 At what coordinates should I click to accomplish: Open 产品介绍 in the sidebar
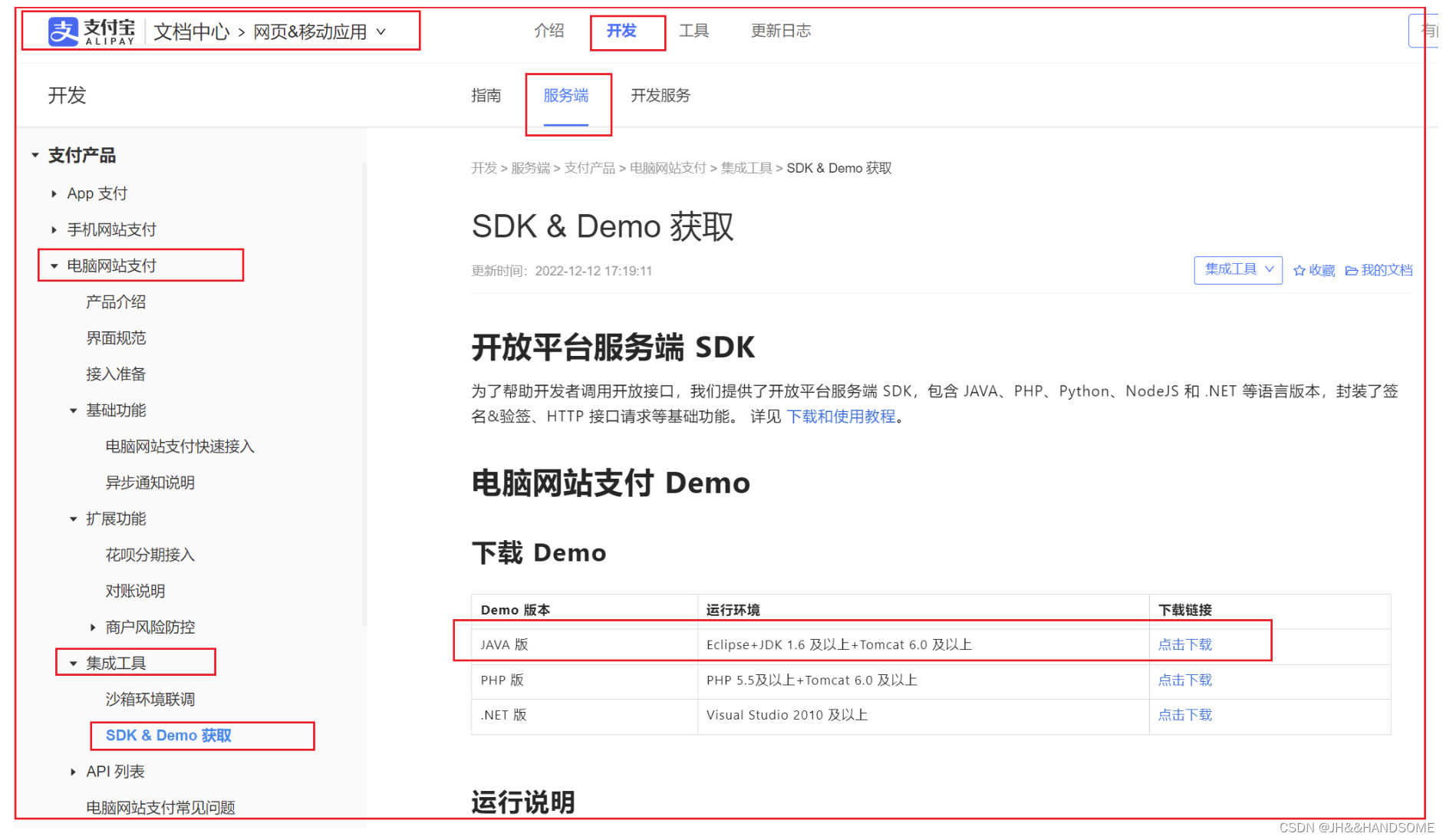116,301
